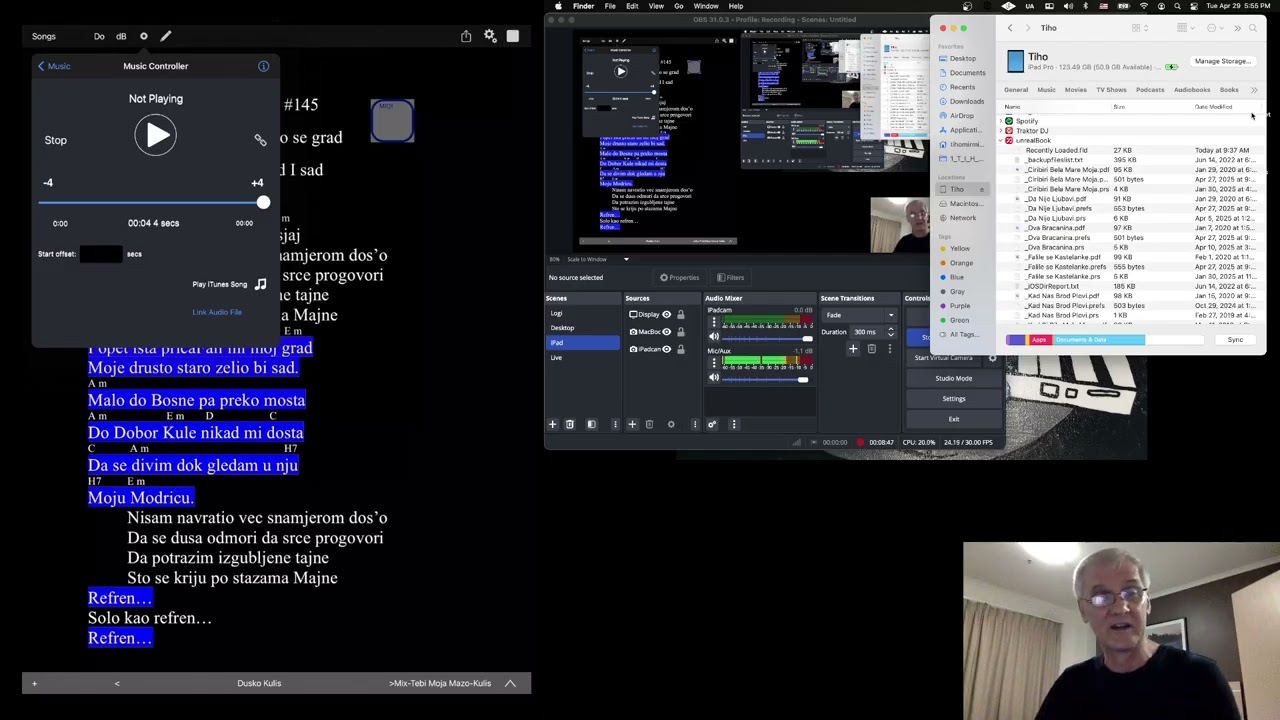Toggle visibility of MacBook source in OBS
The width and height of the screenshot is (1280, 720).
pos(667,331)
